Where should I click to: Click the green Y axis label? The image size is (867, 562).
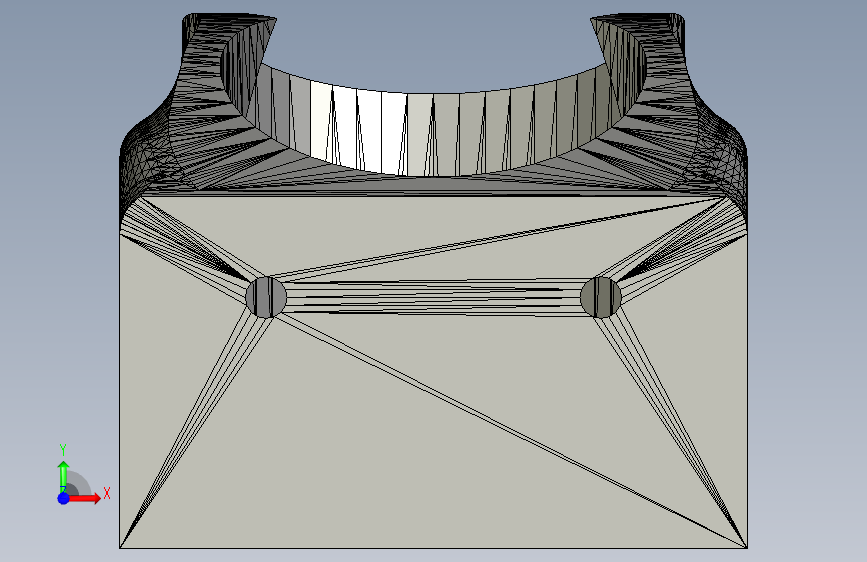pos(63,450)
